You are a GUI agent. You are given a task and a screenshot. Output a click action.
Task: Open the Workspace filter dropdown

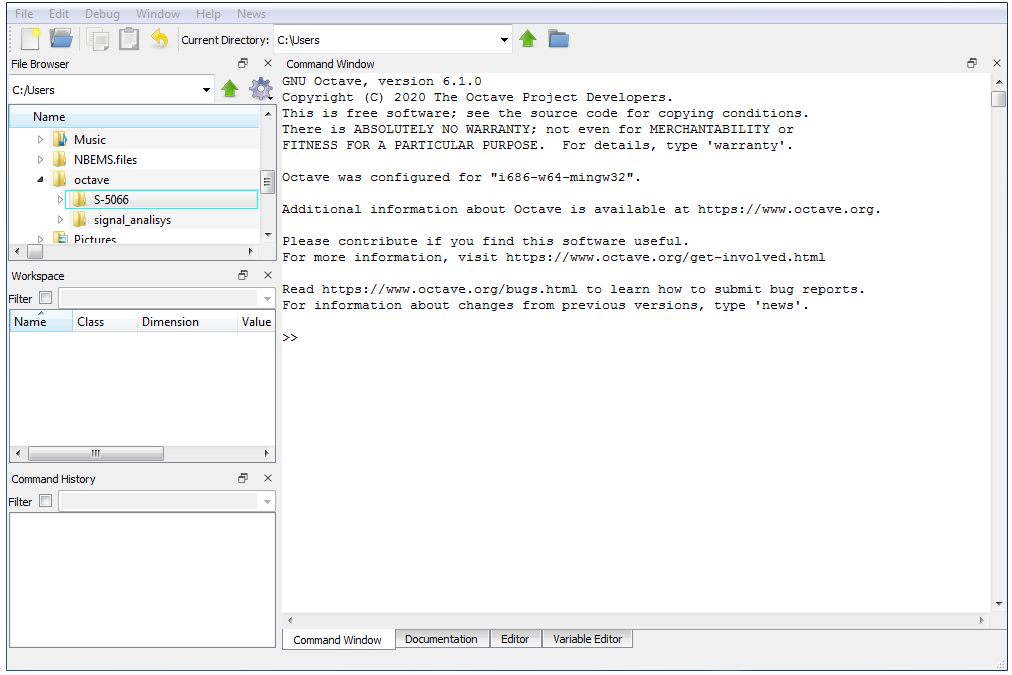coord(267,299)
